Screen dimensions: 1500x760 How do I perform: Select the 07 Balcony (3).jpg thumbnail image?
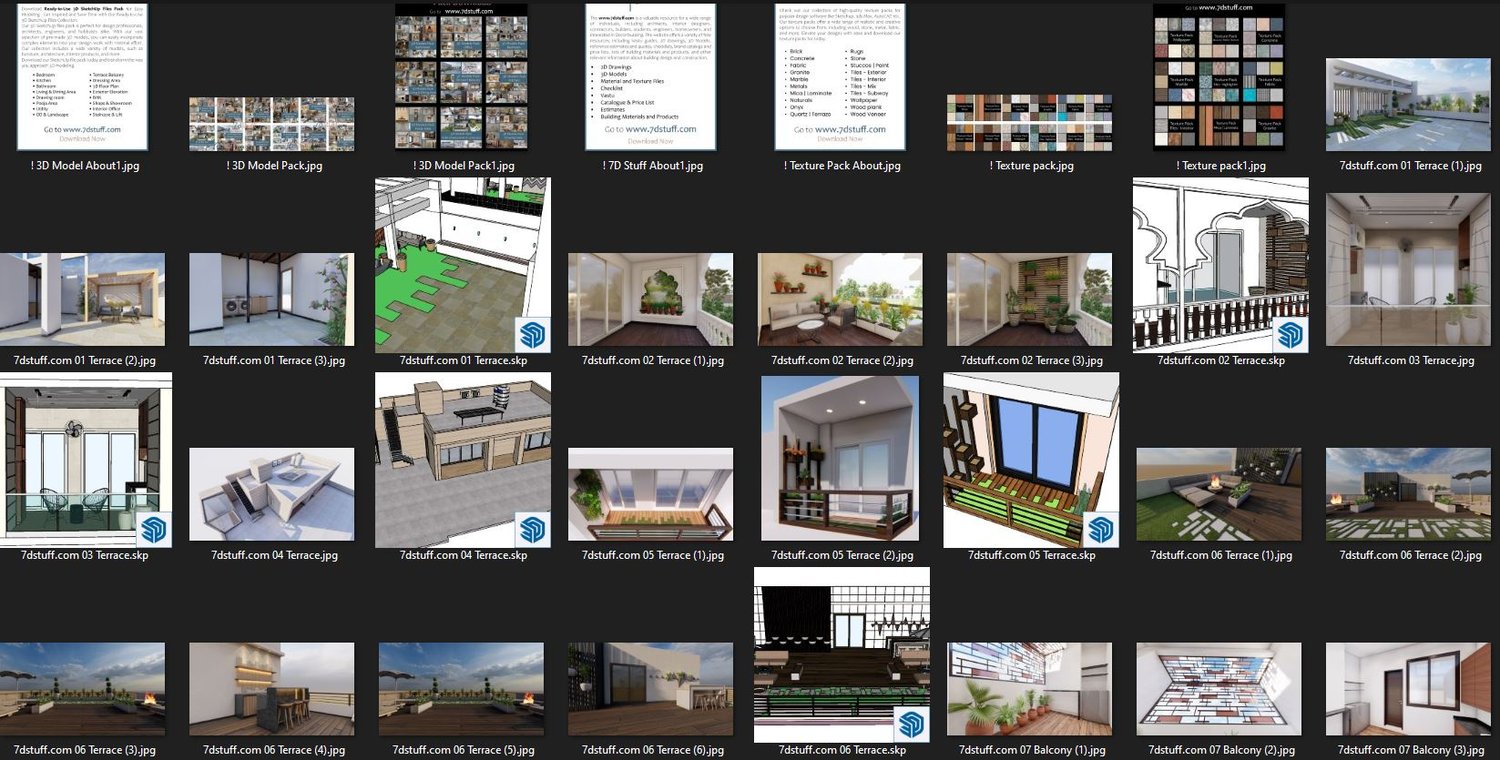[1409, 690]
